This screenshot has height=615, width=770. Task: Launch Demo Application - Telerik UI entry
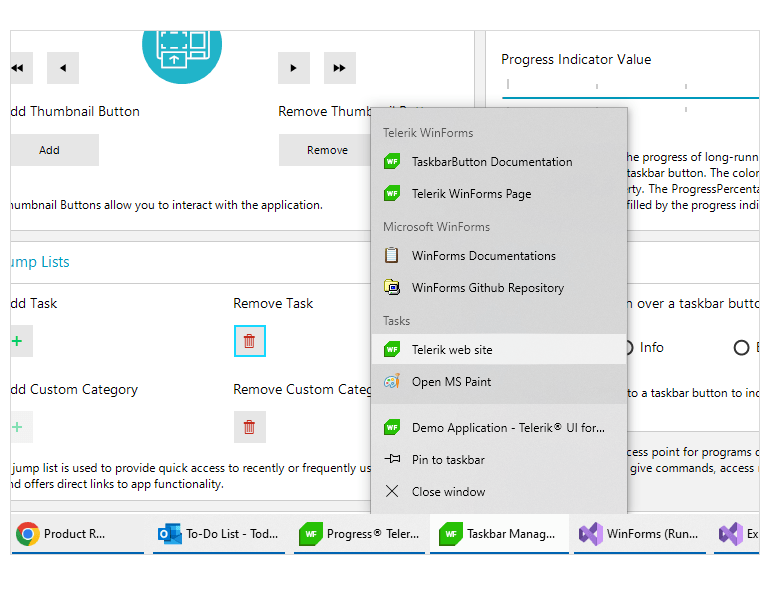(x=499, y=427)
